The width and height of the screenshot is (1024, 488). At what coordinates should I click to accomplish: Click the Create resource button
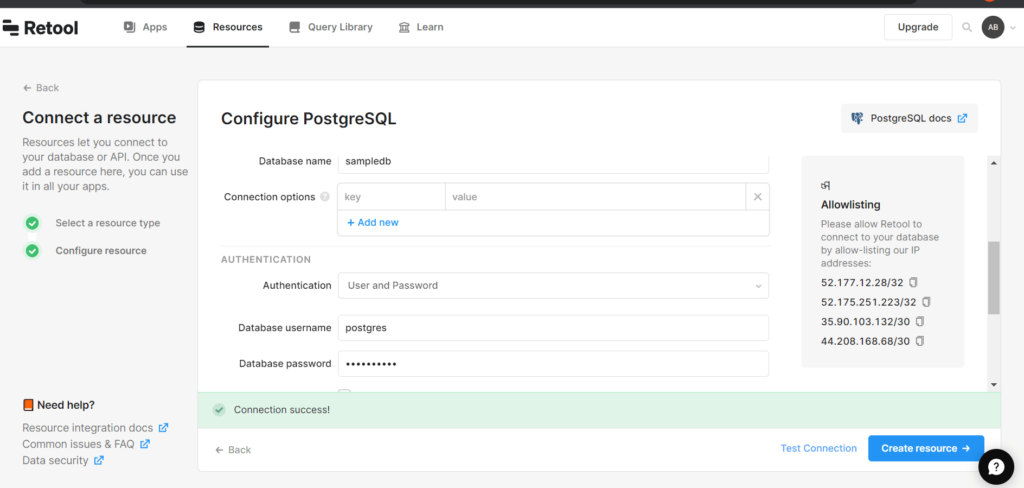926,448
